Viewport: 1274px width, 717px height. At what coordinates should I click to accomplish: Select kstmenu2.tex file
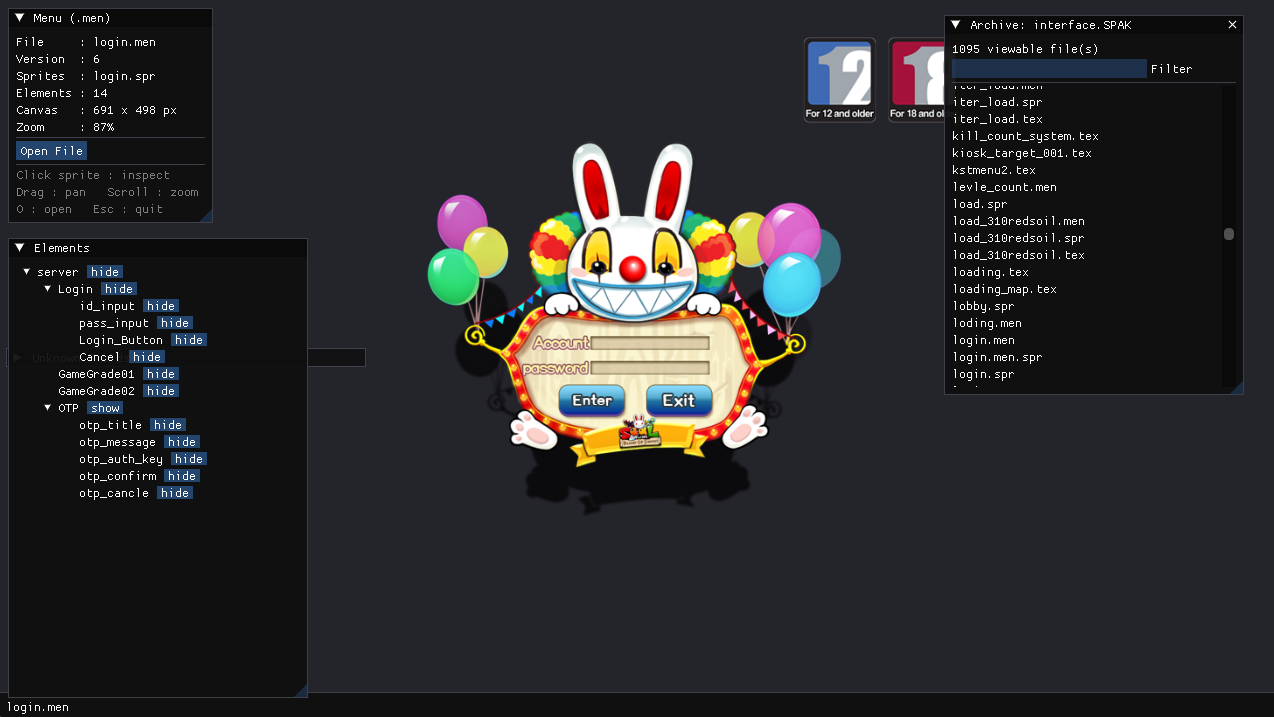[994, 170]
